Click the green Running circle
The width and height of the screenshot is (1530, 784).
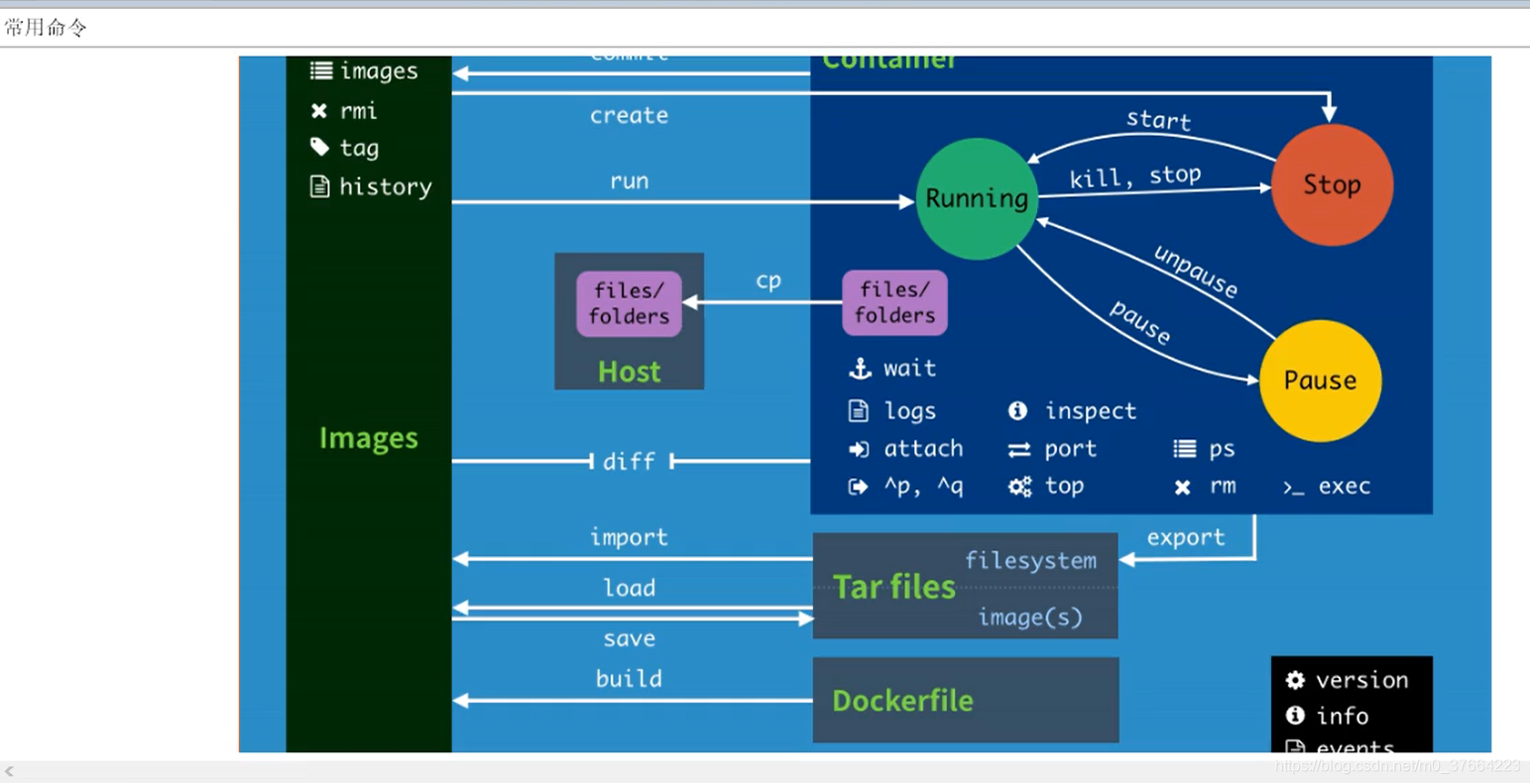pos(977,198)
